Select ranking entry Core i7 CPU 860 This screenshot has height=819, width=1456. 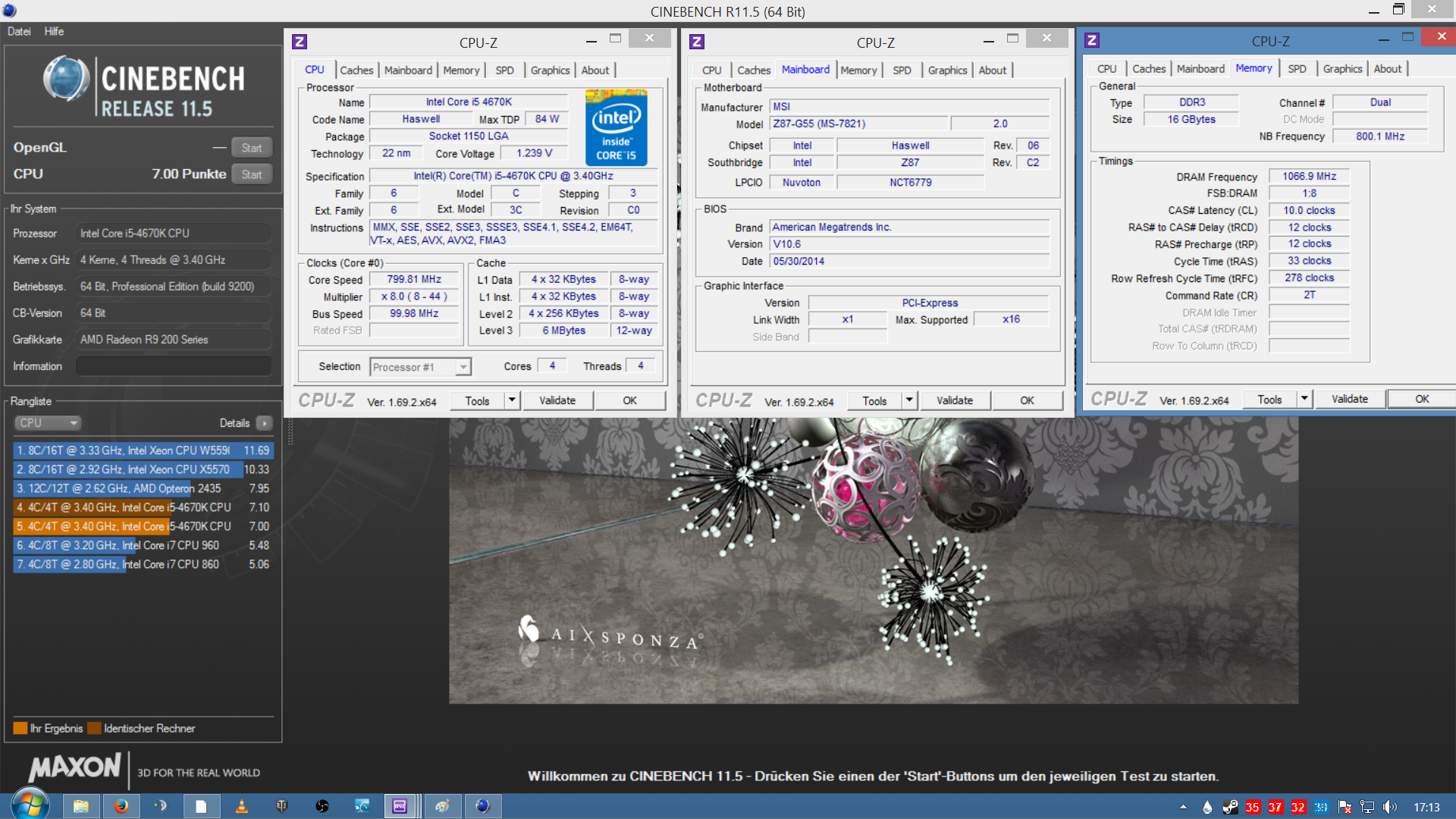pos(143,564)
